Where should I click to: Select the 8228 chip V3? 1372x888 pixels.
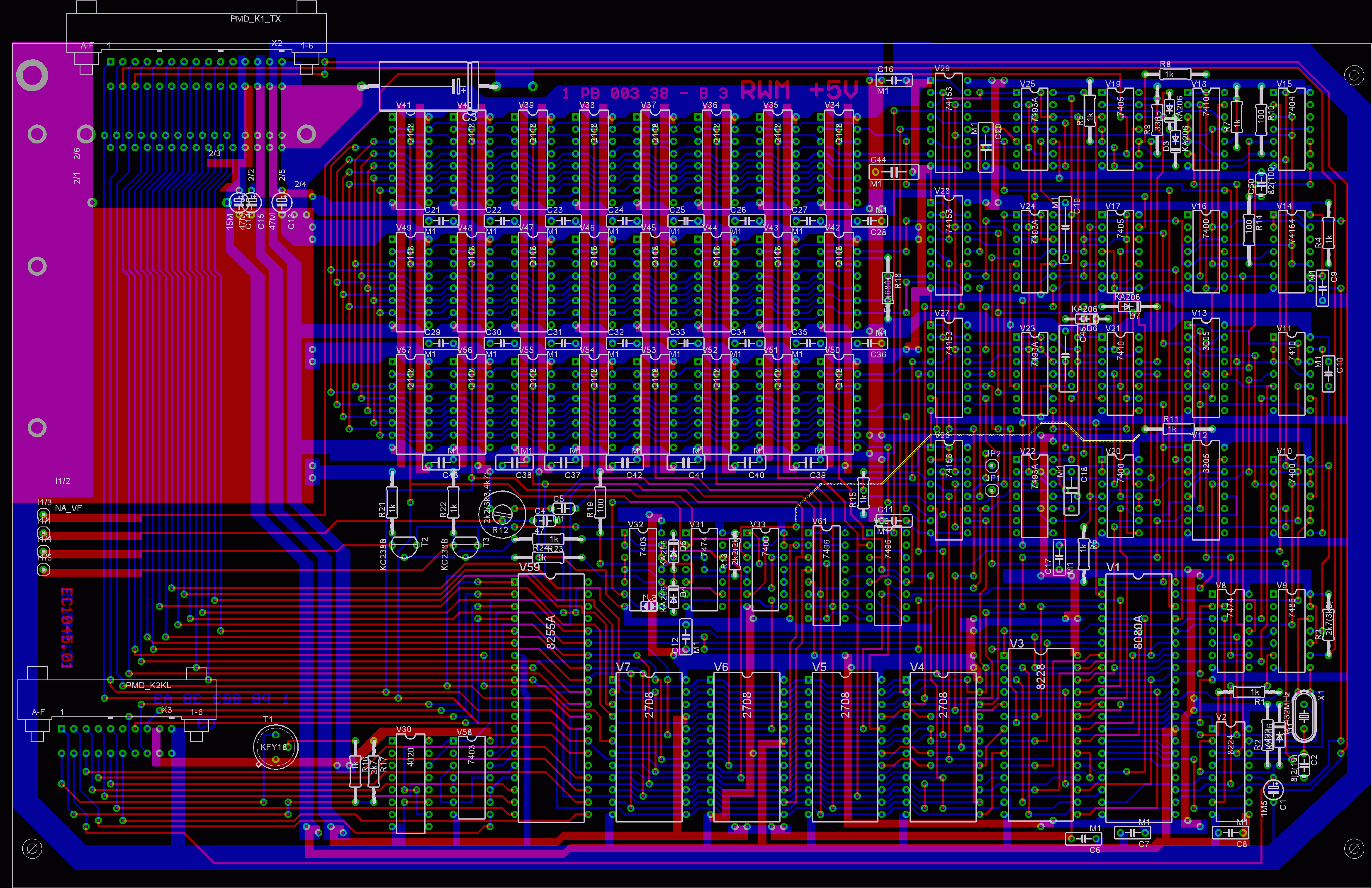pyautogui.click(x=1041, y=735)
